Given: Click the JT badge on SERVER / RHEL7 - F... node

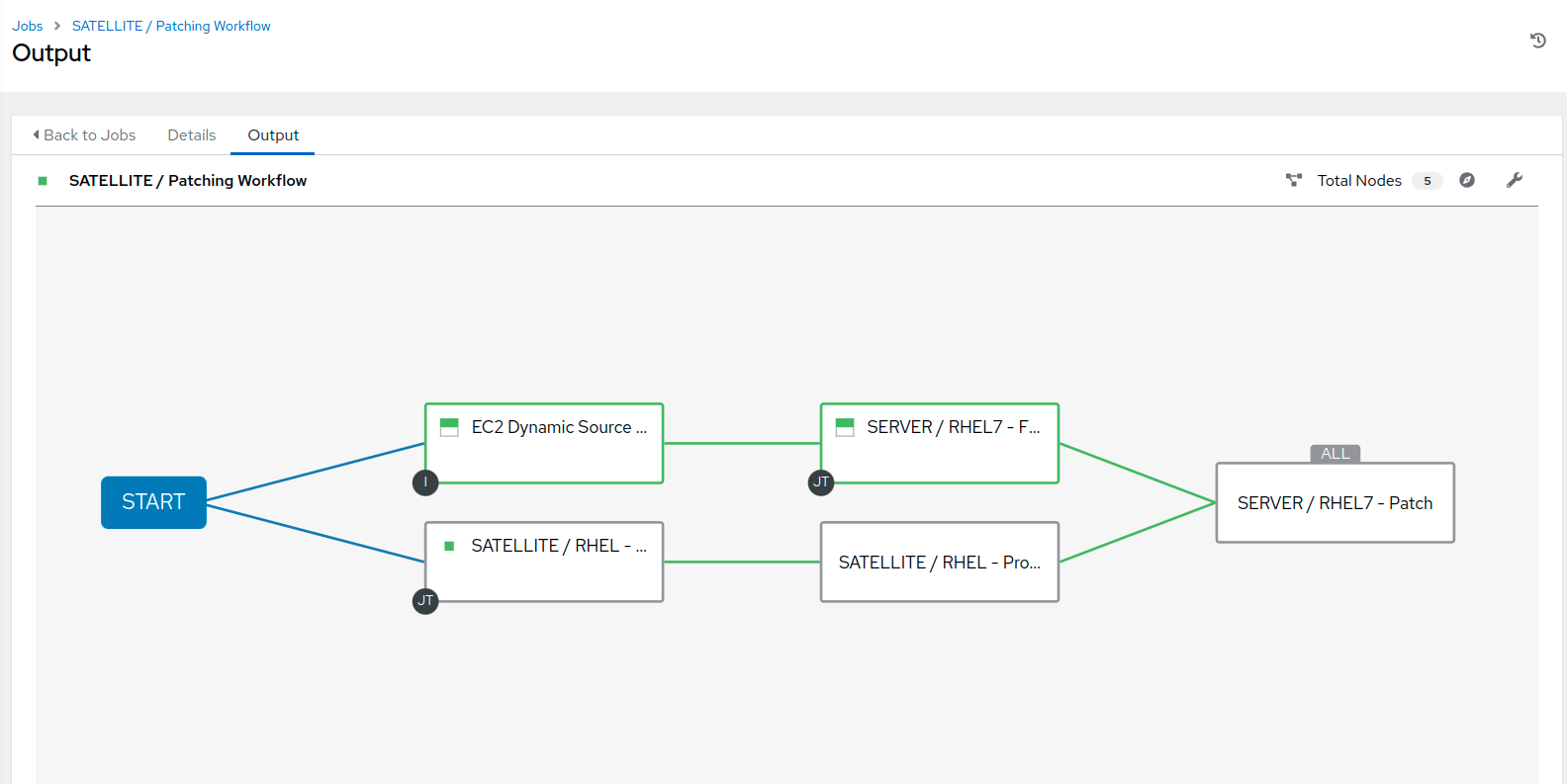Looking at the screenshot, I should (821, 482).
